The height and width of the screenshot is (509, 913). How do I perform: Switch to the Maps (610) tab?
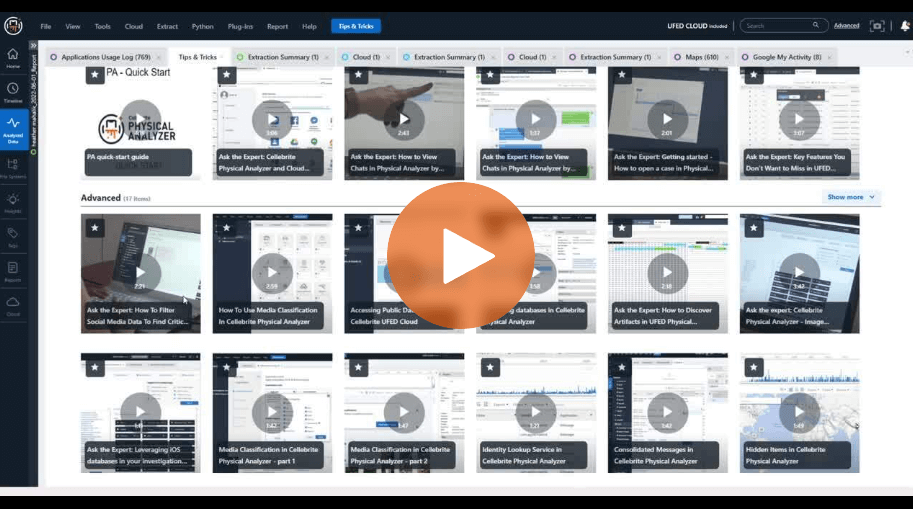pos(702,57)
